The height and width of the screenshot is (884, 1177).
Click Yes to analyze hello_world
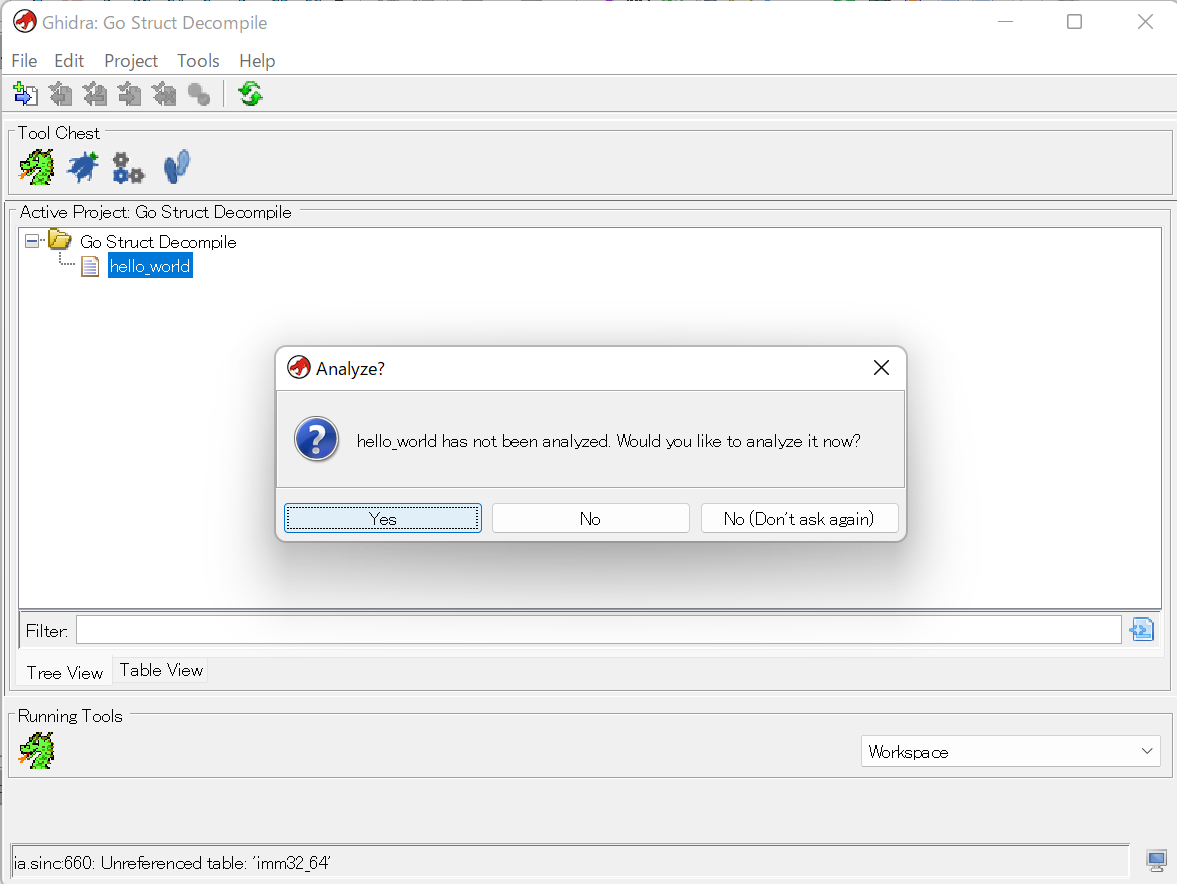click(x=382, y=518)
